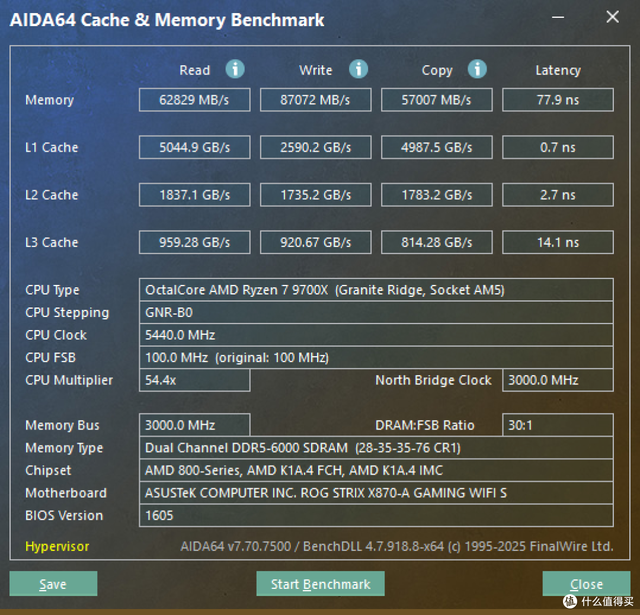Click Memory Type Dual Channel DDR5-6000 field

coord(376,448)
